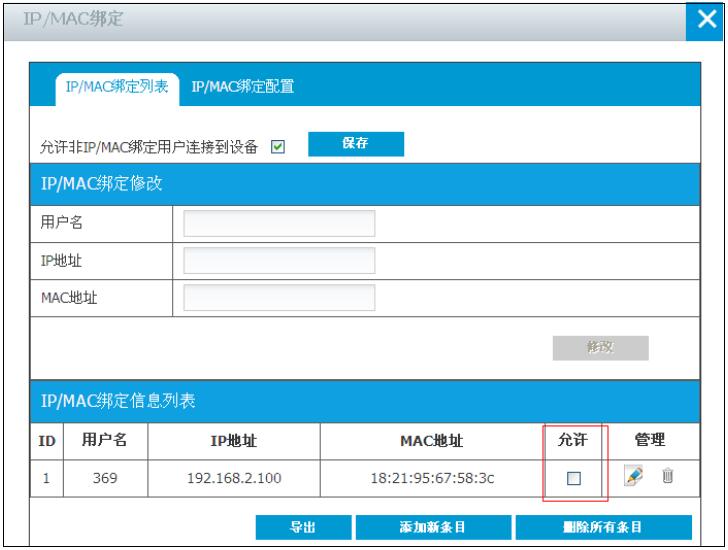Add a new entry with 添加新条目

(432, 528)
